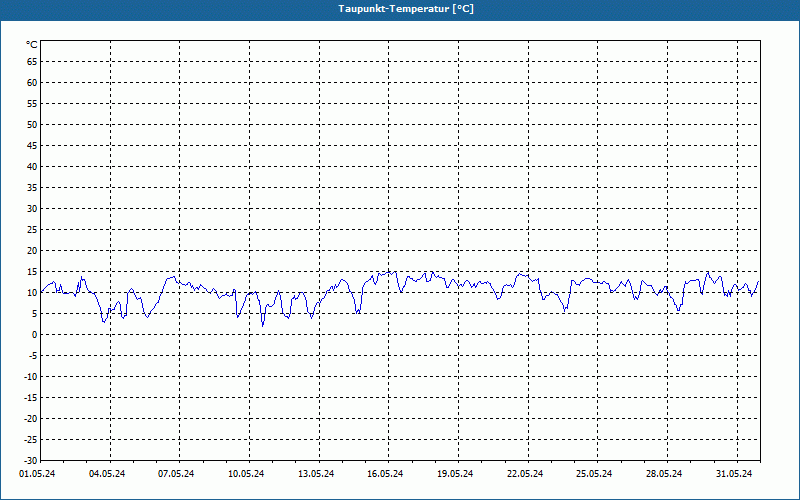The height and width of the screenshot is (500, 800).
Task: Click the 16.05.24 date label
Action: 385,474
